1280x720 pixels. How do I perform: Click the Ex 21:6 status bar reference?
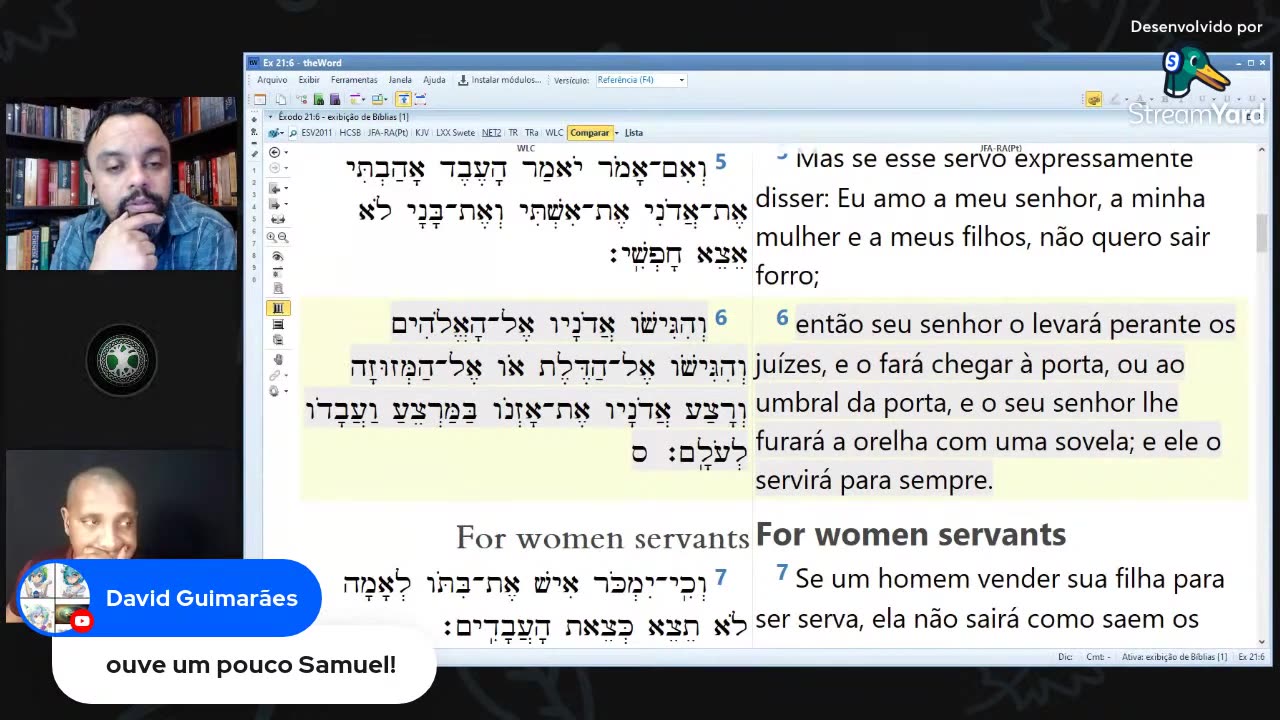pos(1251,657)
